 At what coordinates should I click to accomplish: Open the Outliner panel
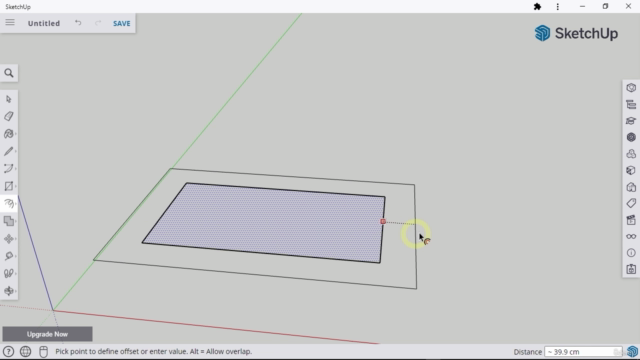[631, 104]
